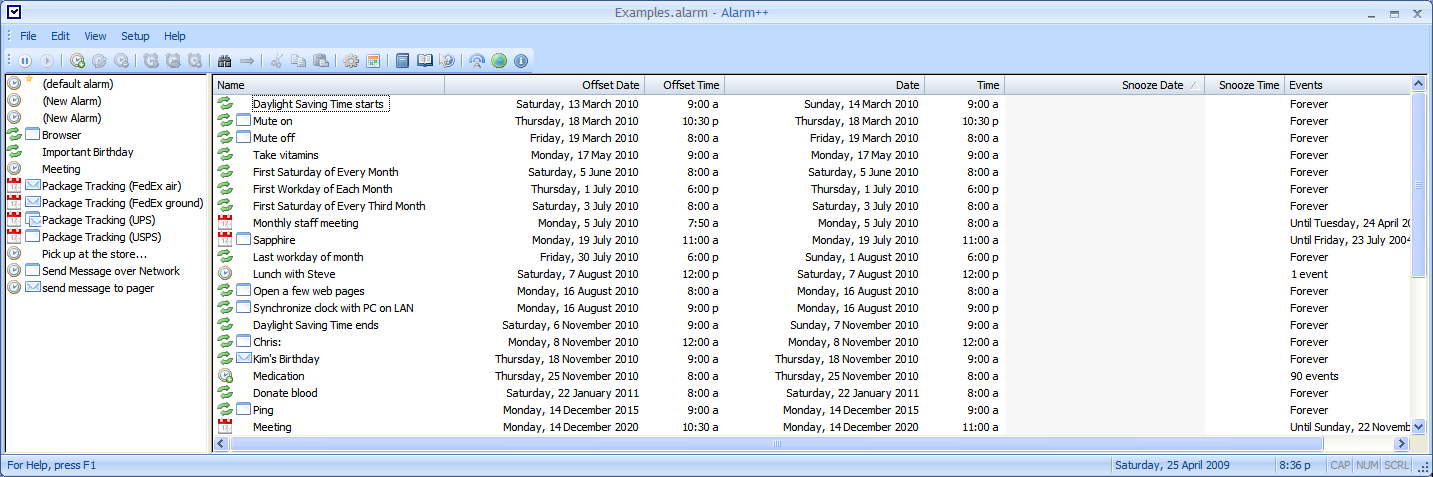Open the Setup menu

(x=135, y=36)
